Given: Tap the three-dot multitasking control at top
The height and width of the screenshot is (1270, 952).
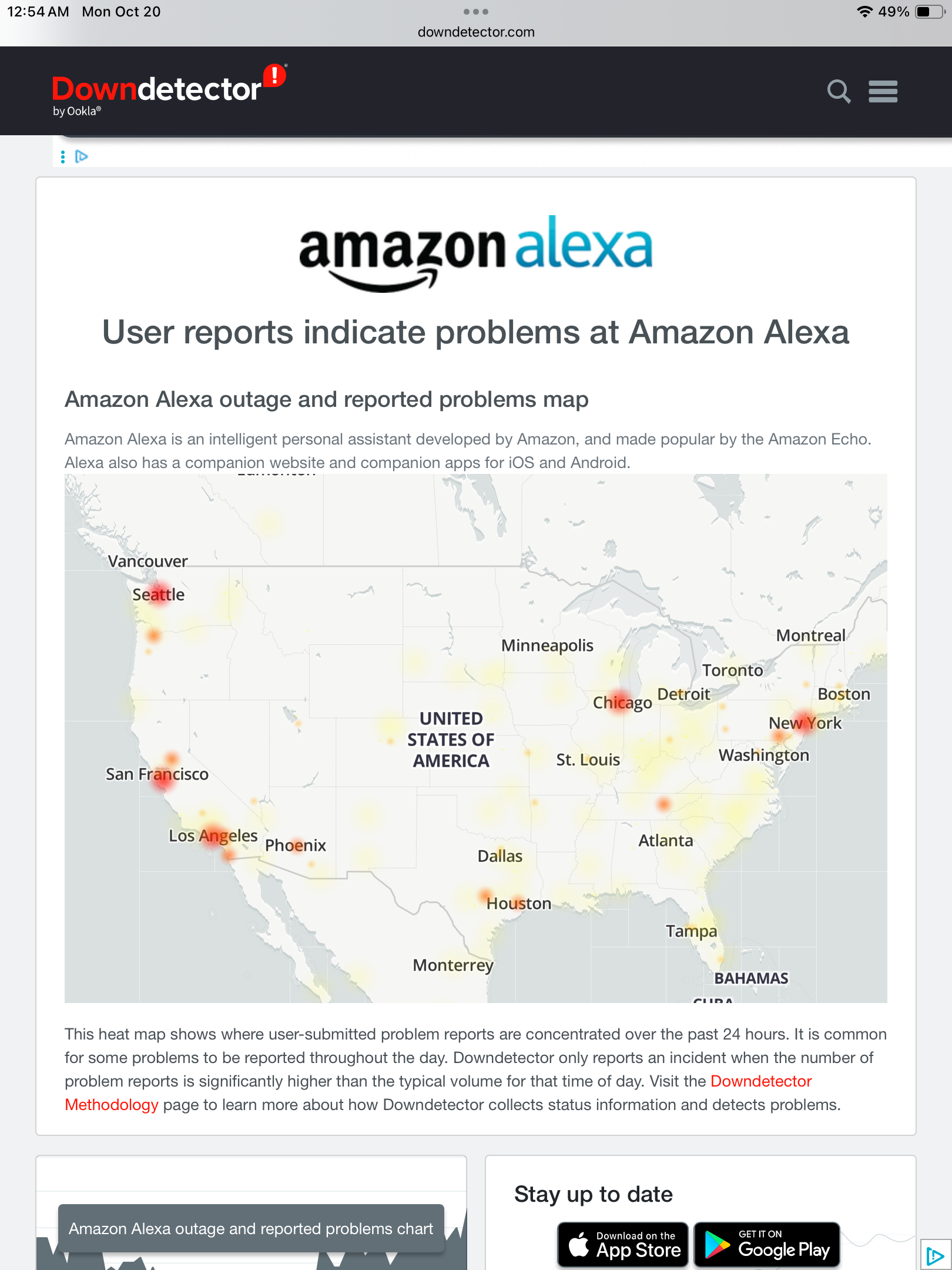Looking at the screenshot, I should (x=476, y=12).
